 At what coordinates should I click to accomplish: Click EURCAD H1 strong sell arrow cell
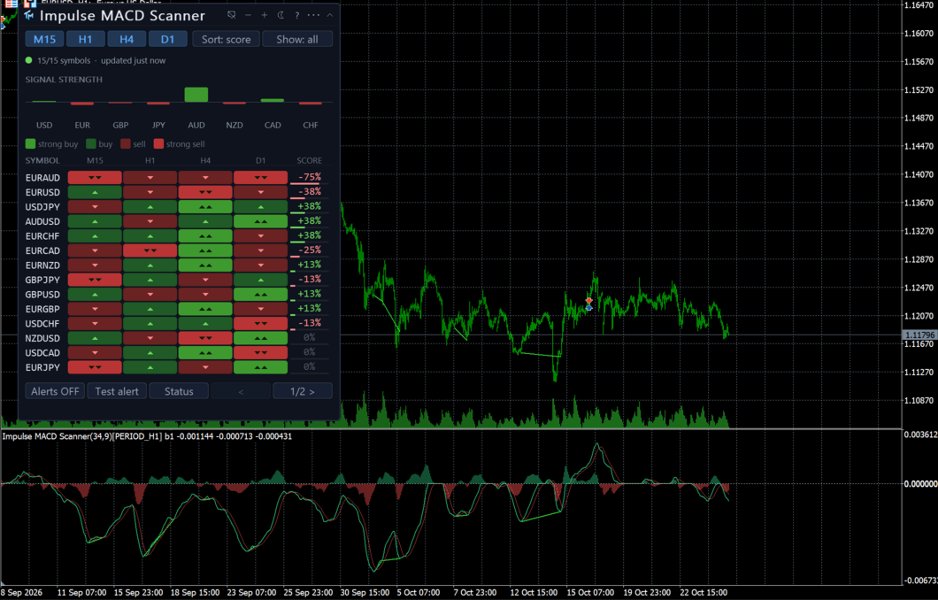(x=150, y=251)
